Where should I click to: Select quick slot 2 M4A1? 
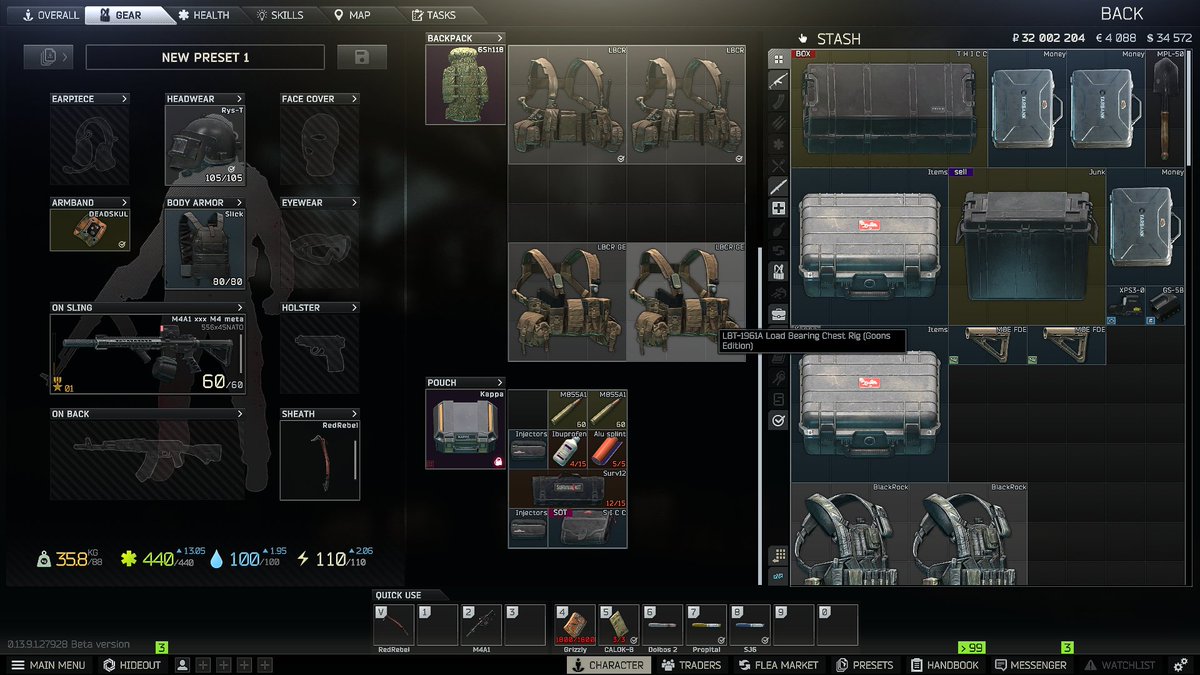(x=481, y=625)
